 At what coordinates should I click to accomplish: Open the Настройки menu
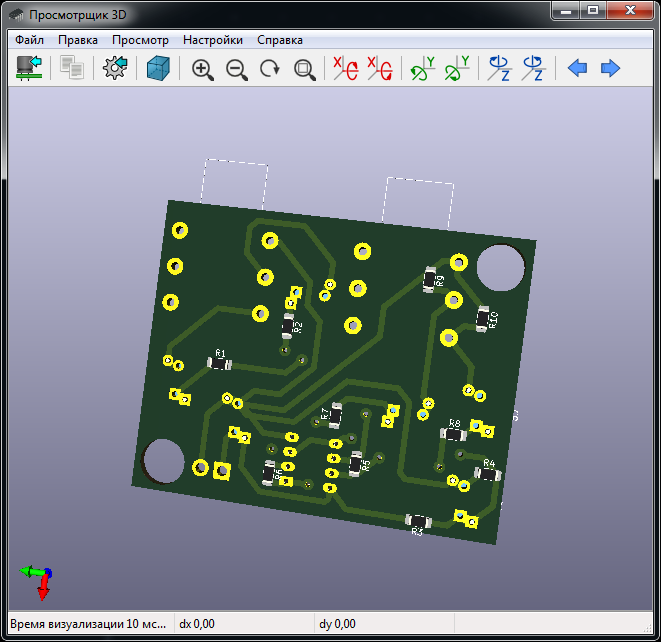(x=212, y=40)
